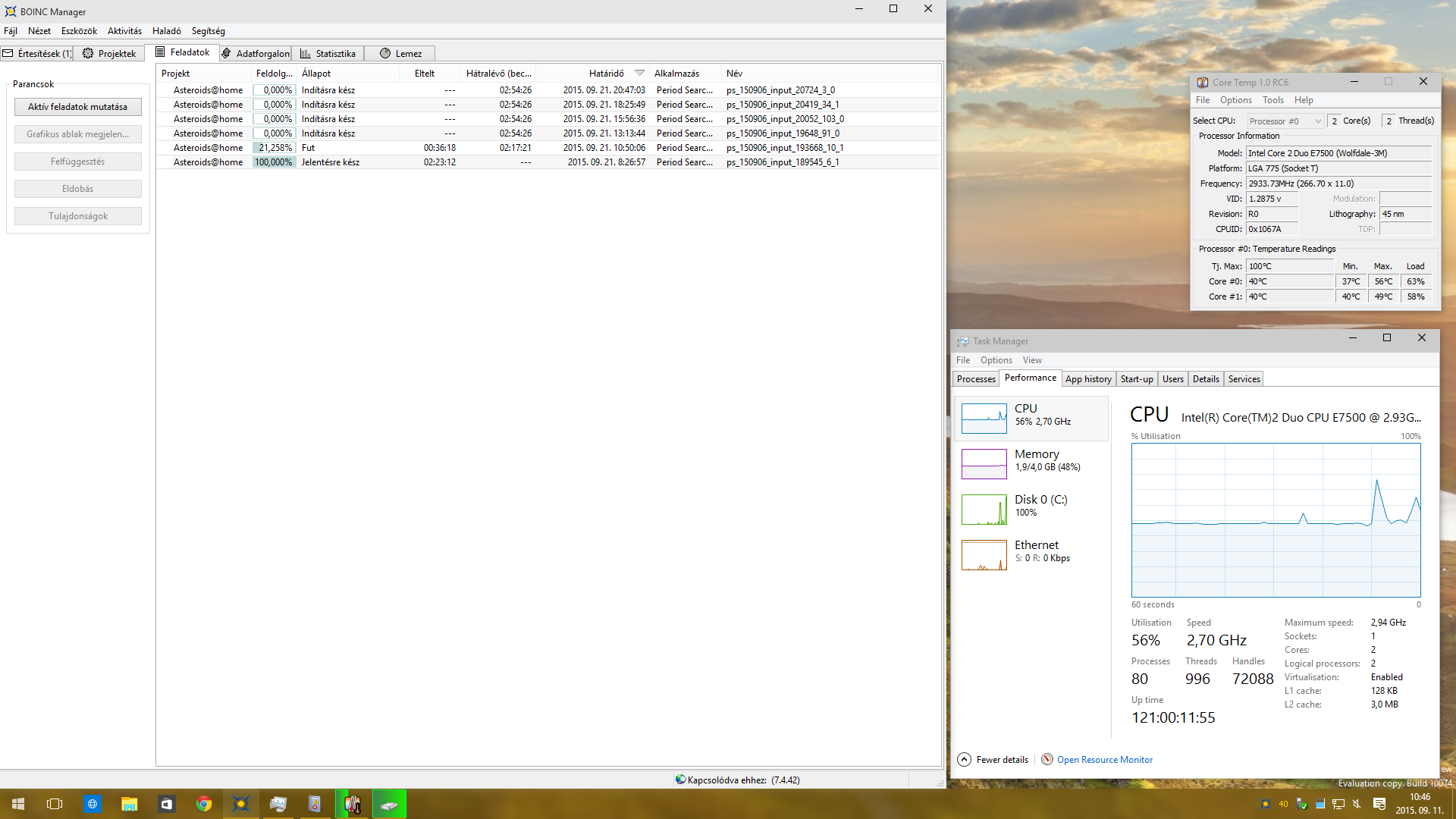Open Action Center notifications icon
The height and width of the screenshot is (819, 1456).
click(1379, 804)
